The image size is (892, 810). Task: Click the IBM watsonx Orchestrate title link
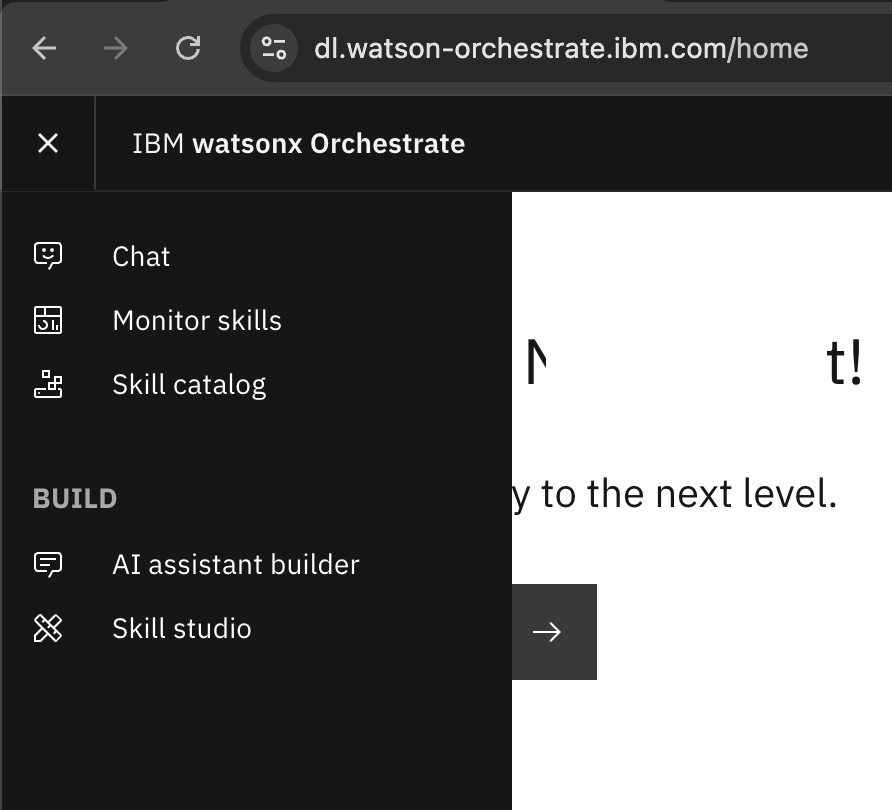(298, 144)
